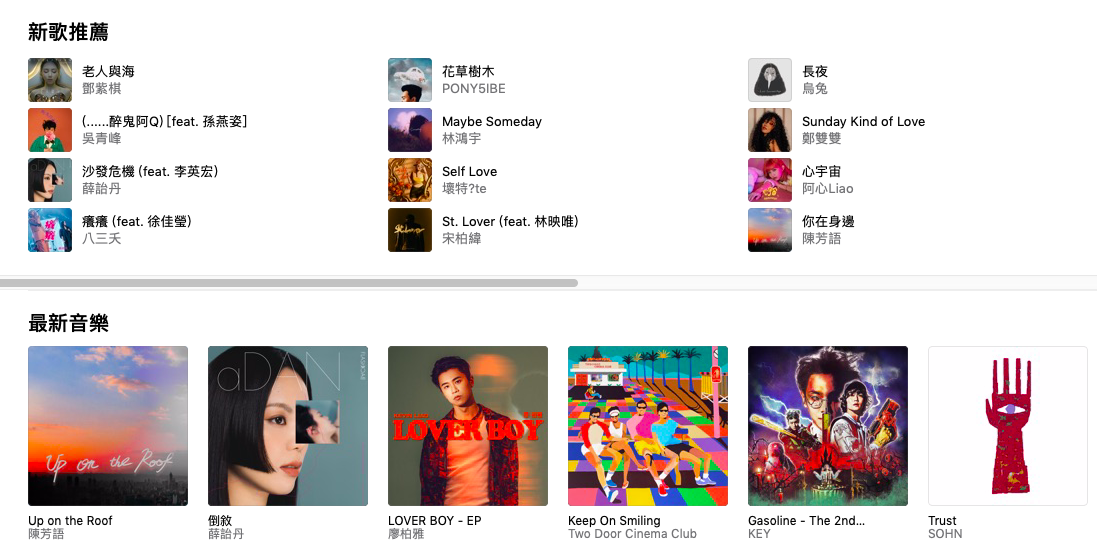Open the LOVER BOY - EP album cover
The image size is (1097, 555).
[468, 426]
